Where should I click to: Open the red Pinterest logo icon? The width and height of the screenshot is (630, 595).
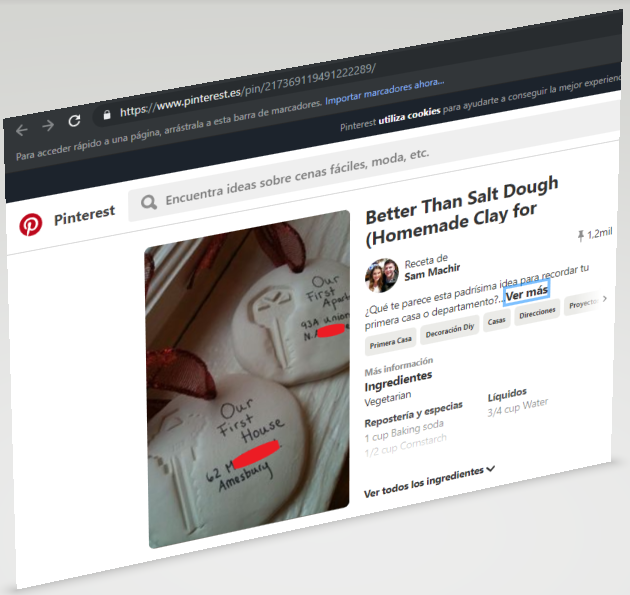[x=31, y=224]
